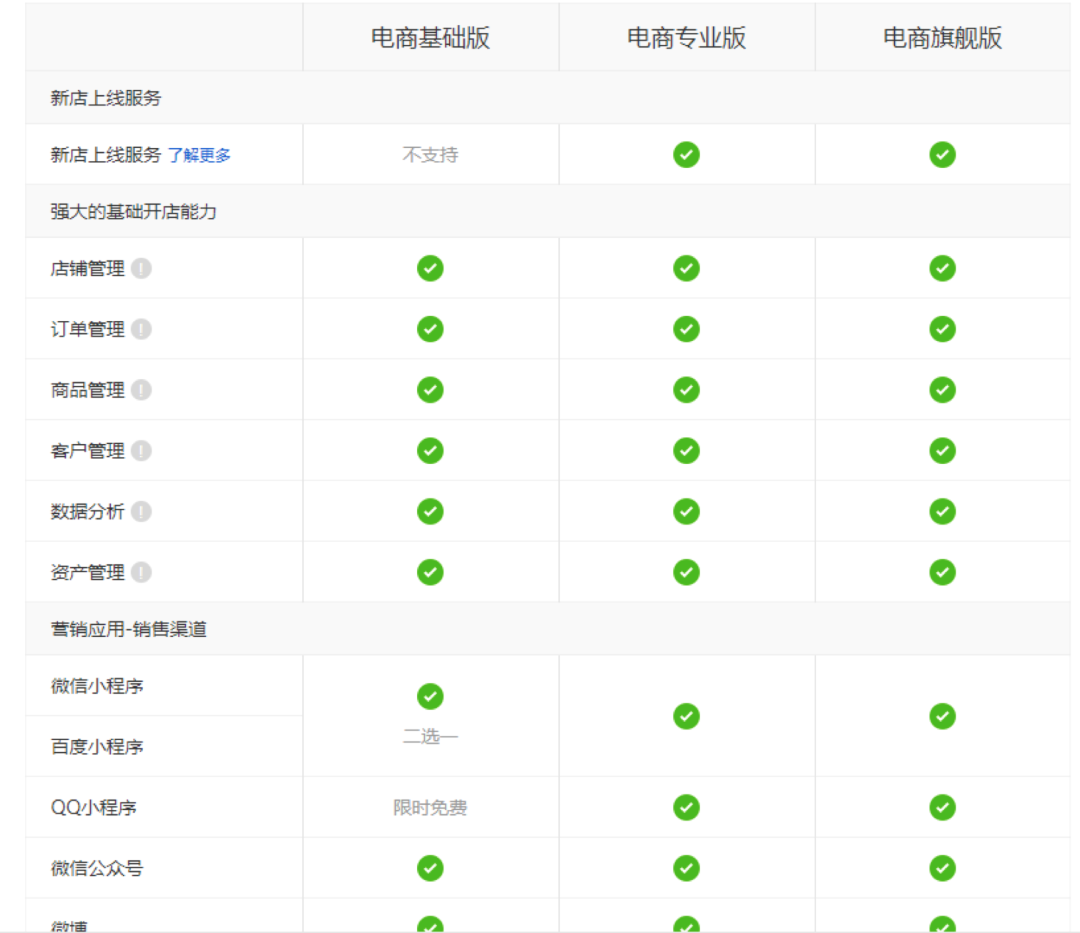Click 电商旗舰版 checkmark in QQ小程序 row
This screenshot has width=1080, height=933.
coord(942,808)
